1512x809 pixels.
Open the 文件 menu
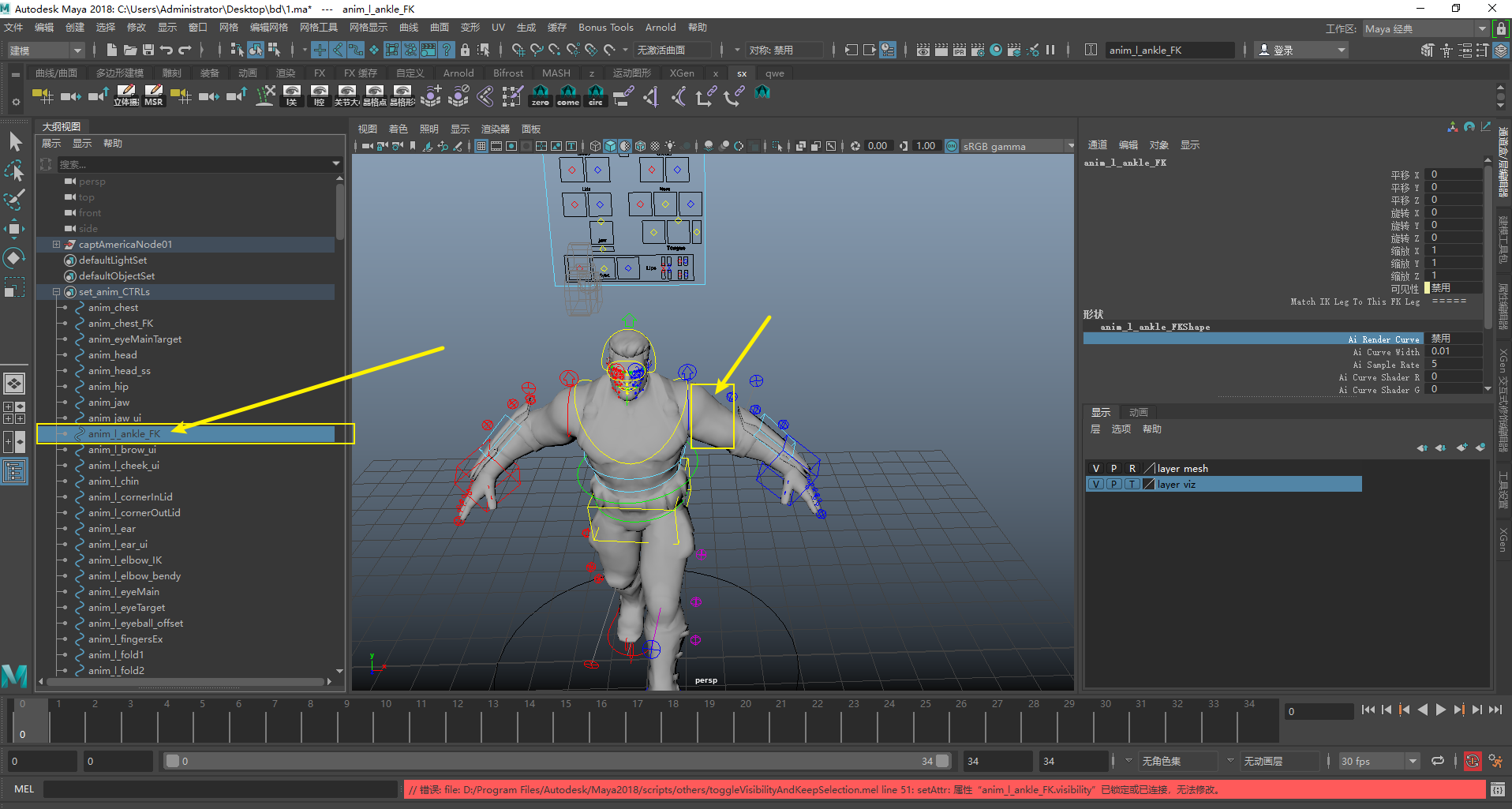(x=13, y=28)
